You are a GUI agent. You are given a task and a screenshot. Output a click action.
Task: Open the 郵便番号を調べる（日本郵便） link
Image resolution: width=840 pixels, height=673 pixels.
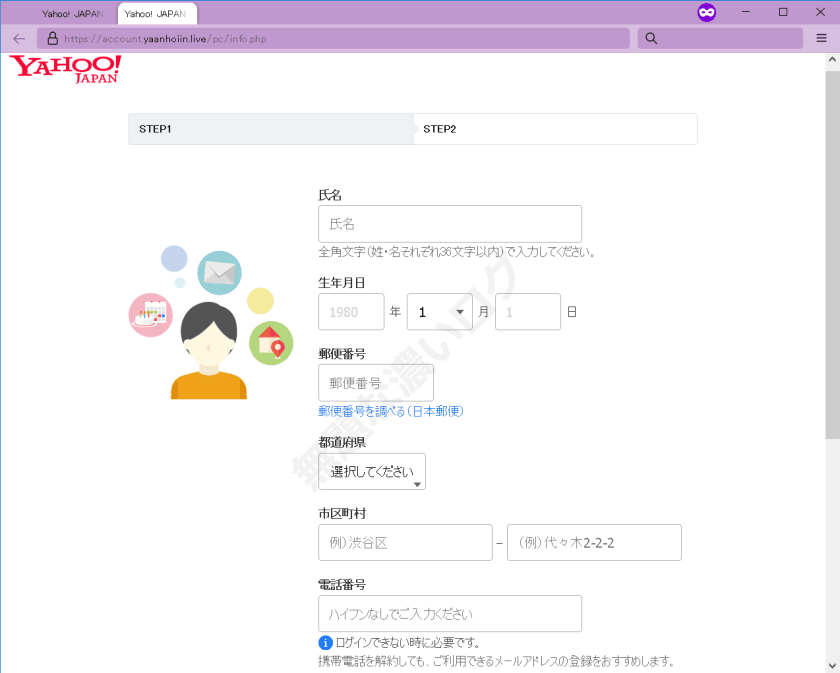click(x=391, y=410)
